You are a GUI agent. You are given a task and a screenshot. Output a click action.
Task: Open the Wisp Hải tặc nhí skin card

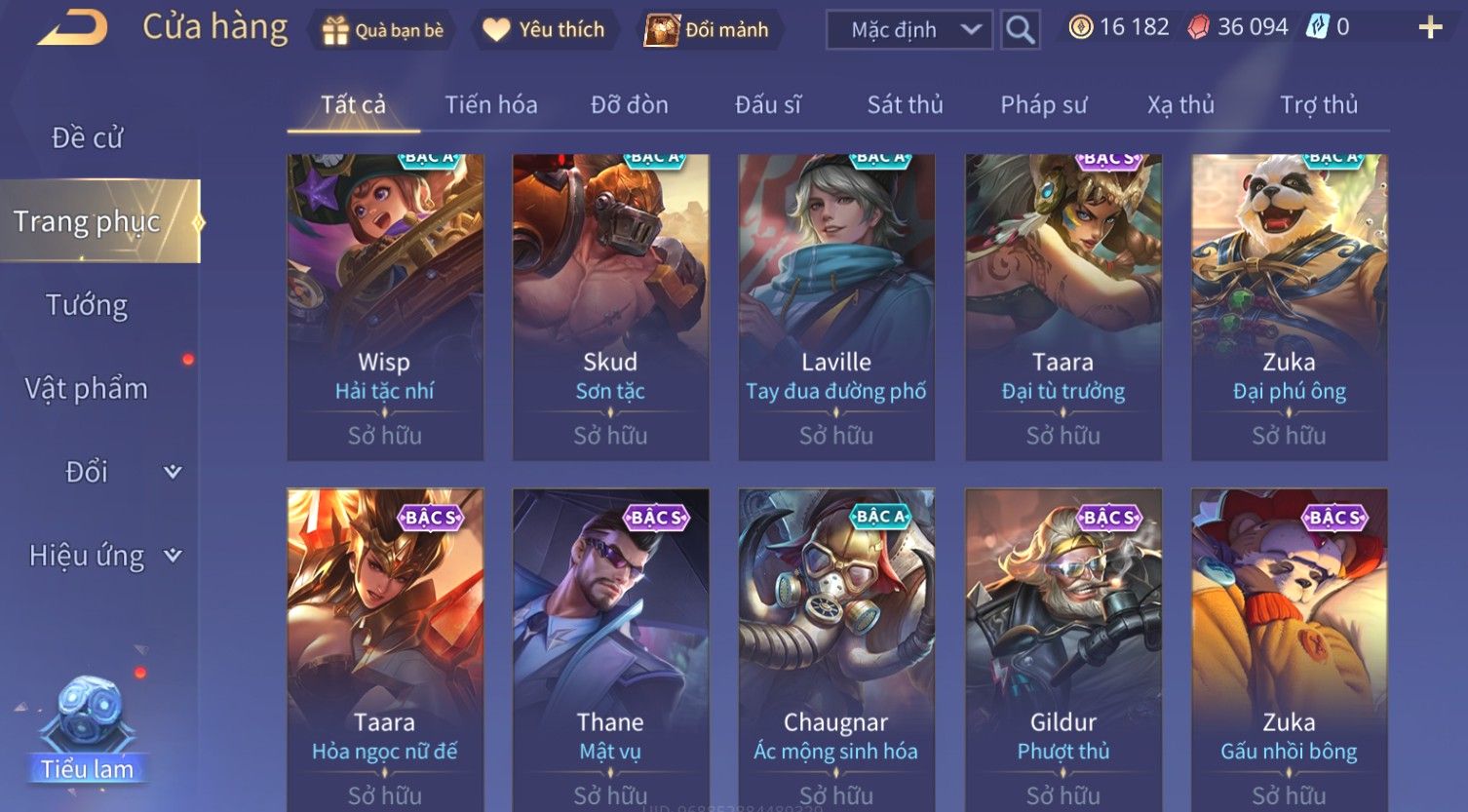click(385, 307)
